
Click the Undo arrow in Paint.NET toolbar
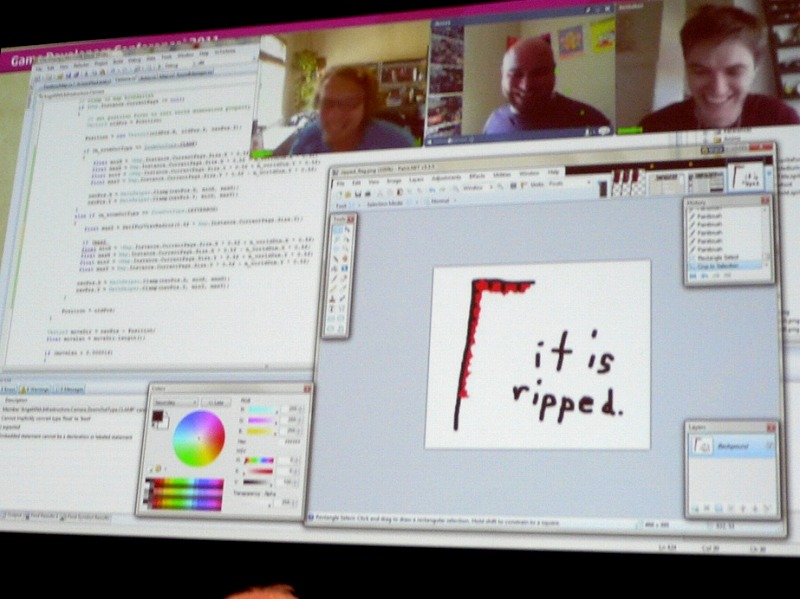pyautogui.click(x=432, y=190)
